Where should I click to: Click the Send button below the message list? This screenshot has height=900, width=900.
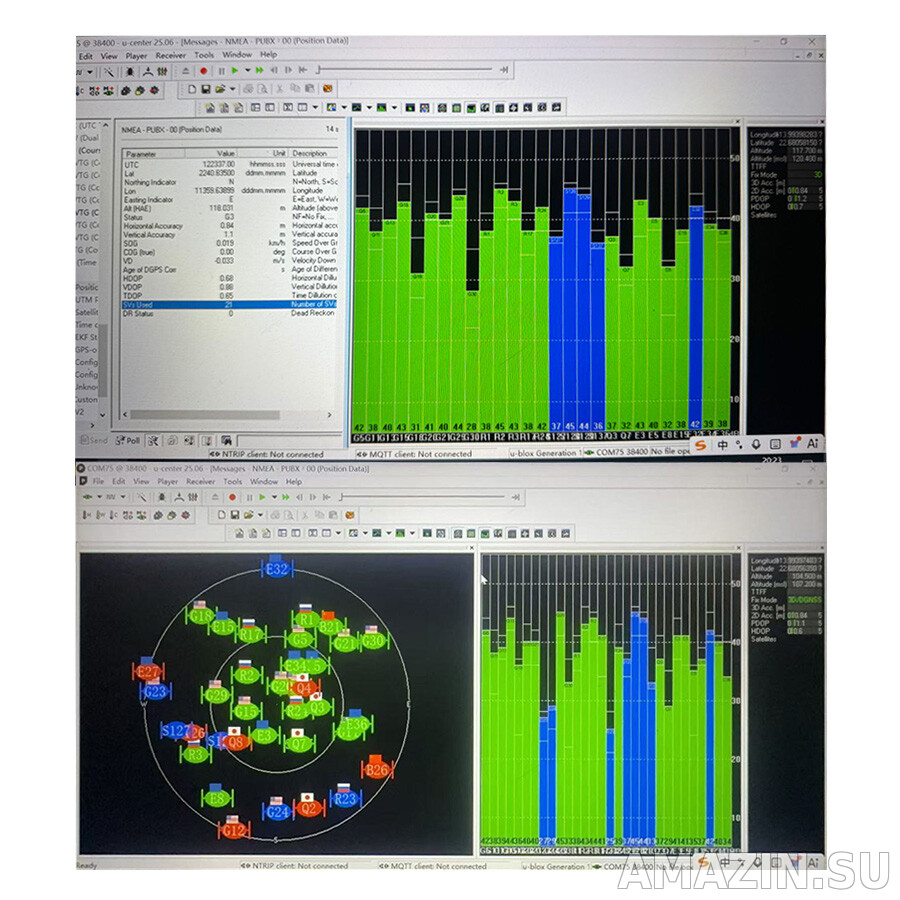[x=94, y=440]
